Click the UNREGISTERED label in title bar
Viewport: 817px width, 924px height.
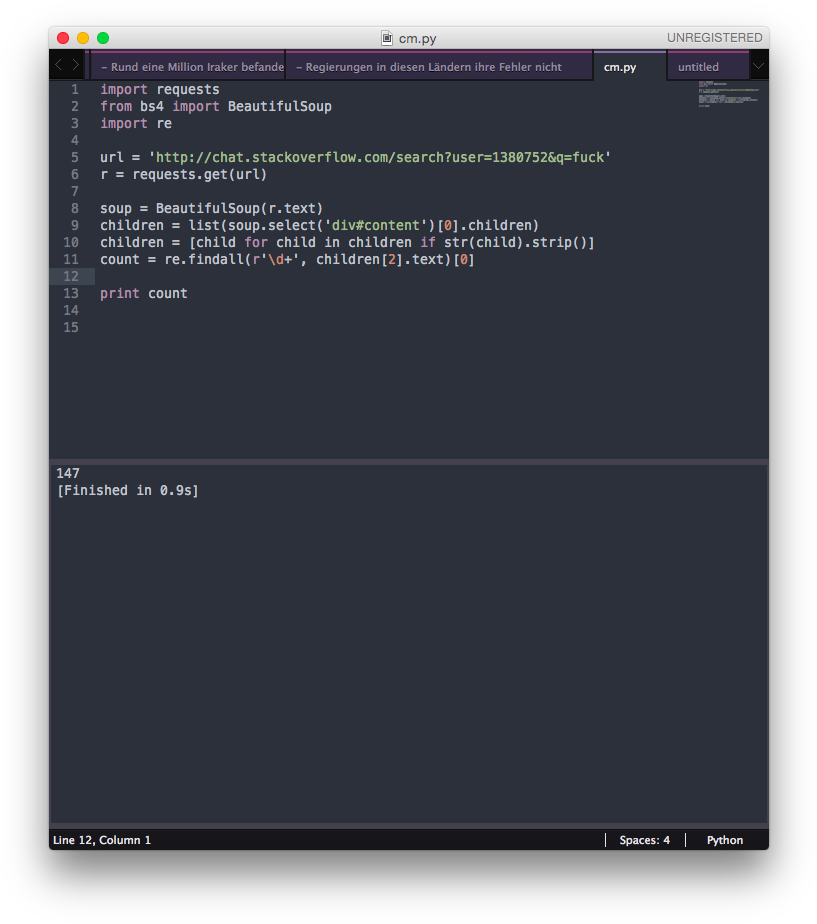pyautogui.click(x=714, y=38)
